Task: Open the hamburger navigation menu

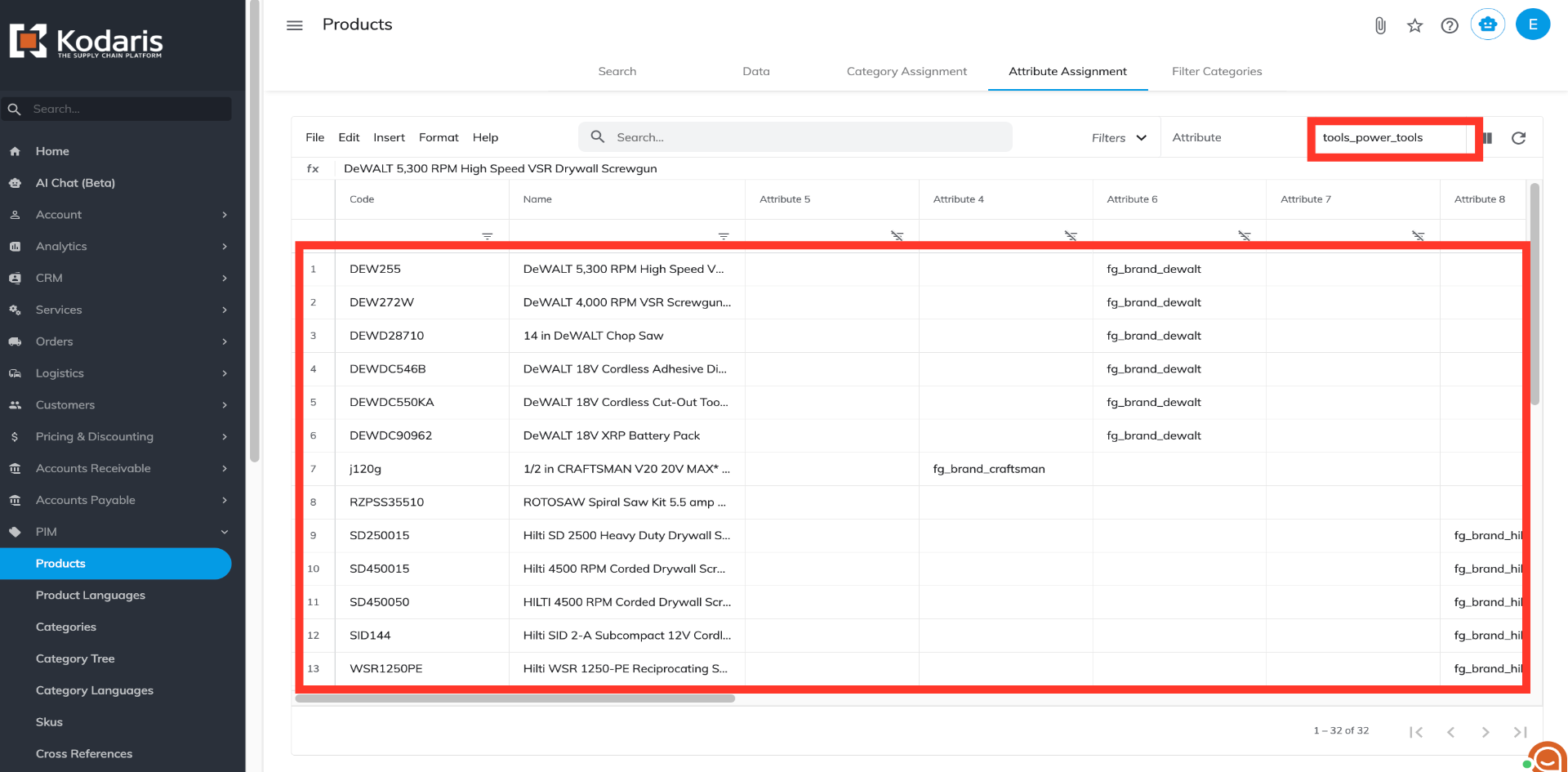Action: point(295,25)
